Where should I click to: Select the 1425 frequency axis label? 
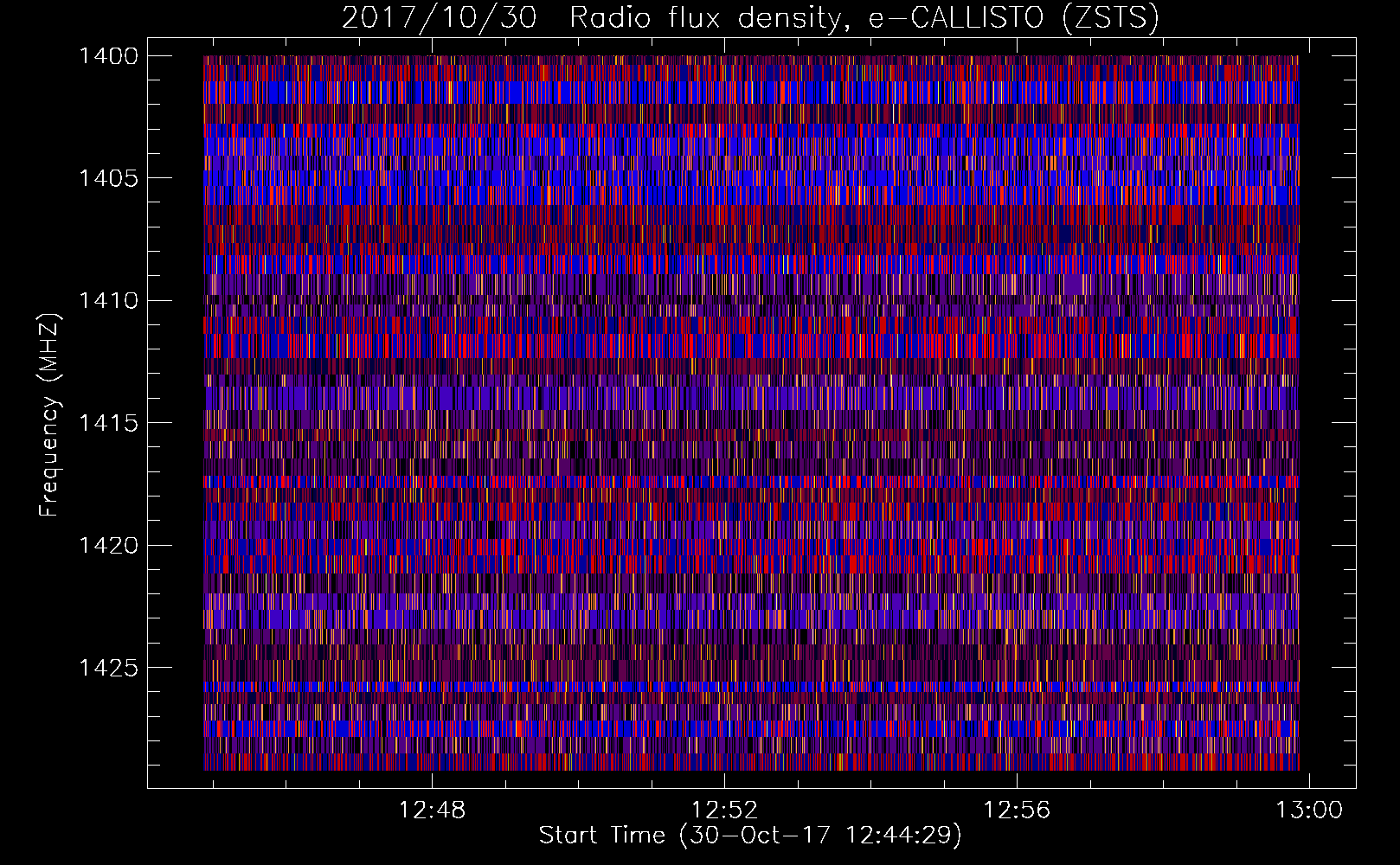108,668
